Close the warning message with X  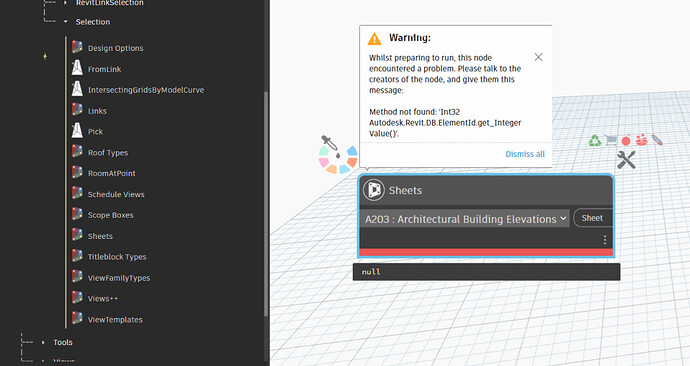tap(538, 57)
